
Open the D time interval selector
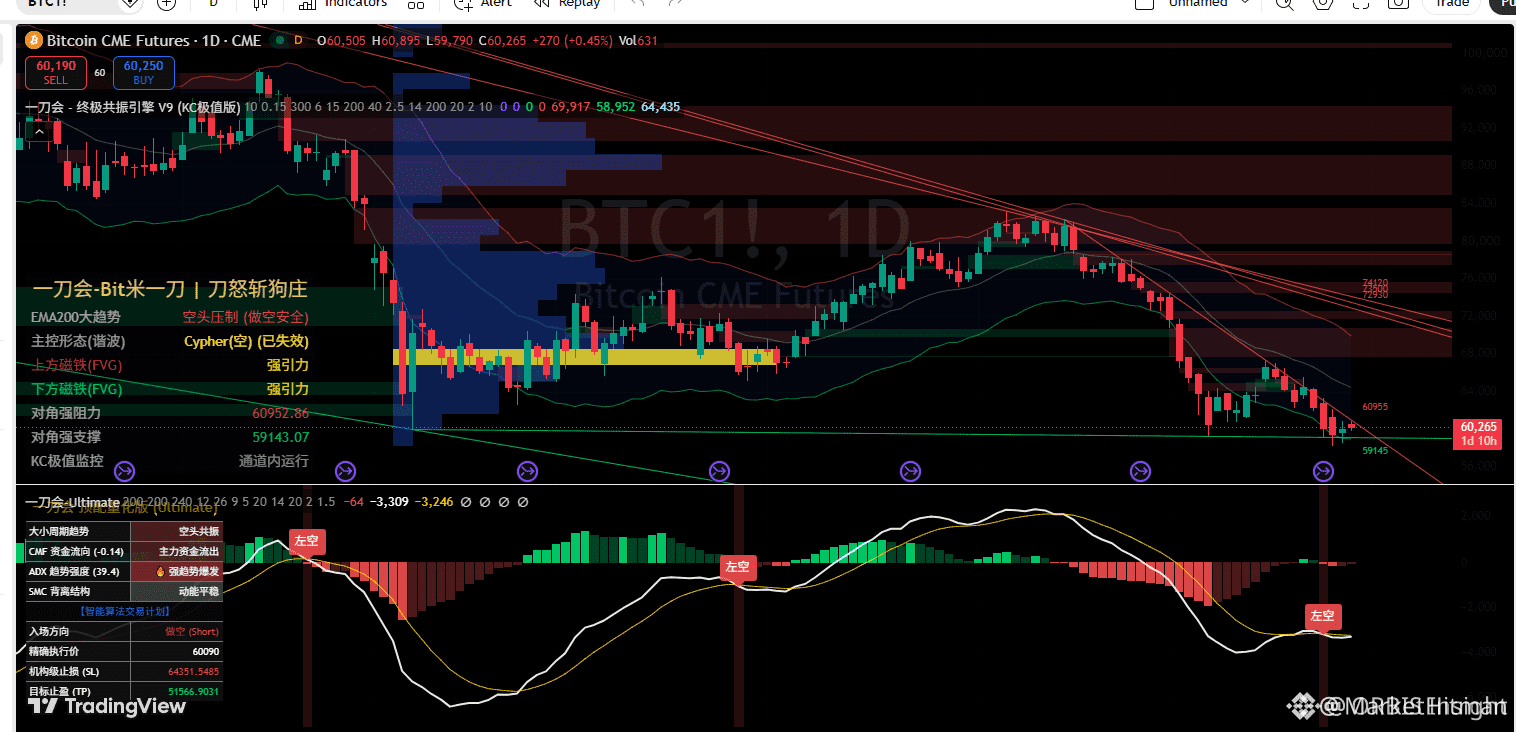pos(213,3)
